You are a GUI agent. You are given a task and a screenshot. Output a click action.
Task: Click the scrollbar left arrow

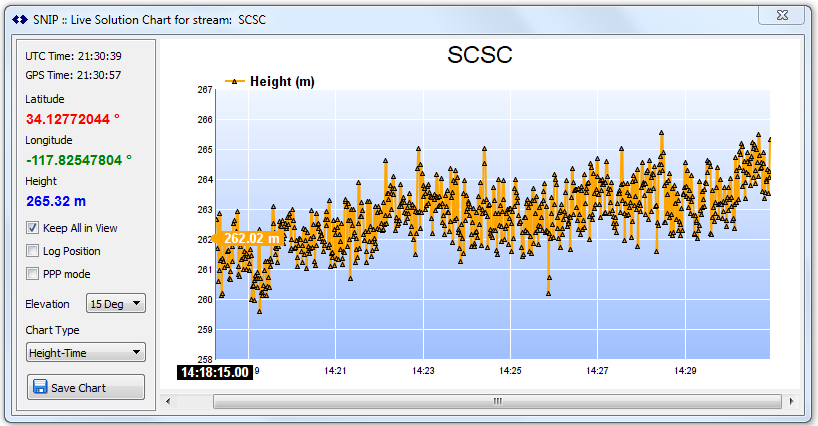(x=168, y=401)
